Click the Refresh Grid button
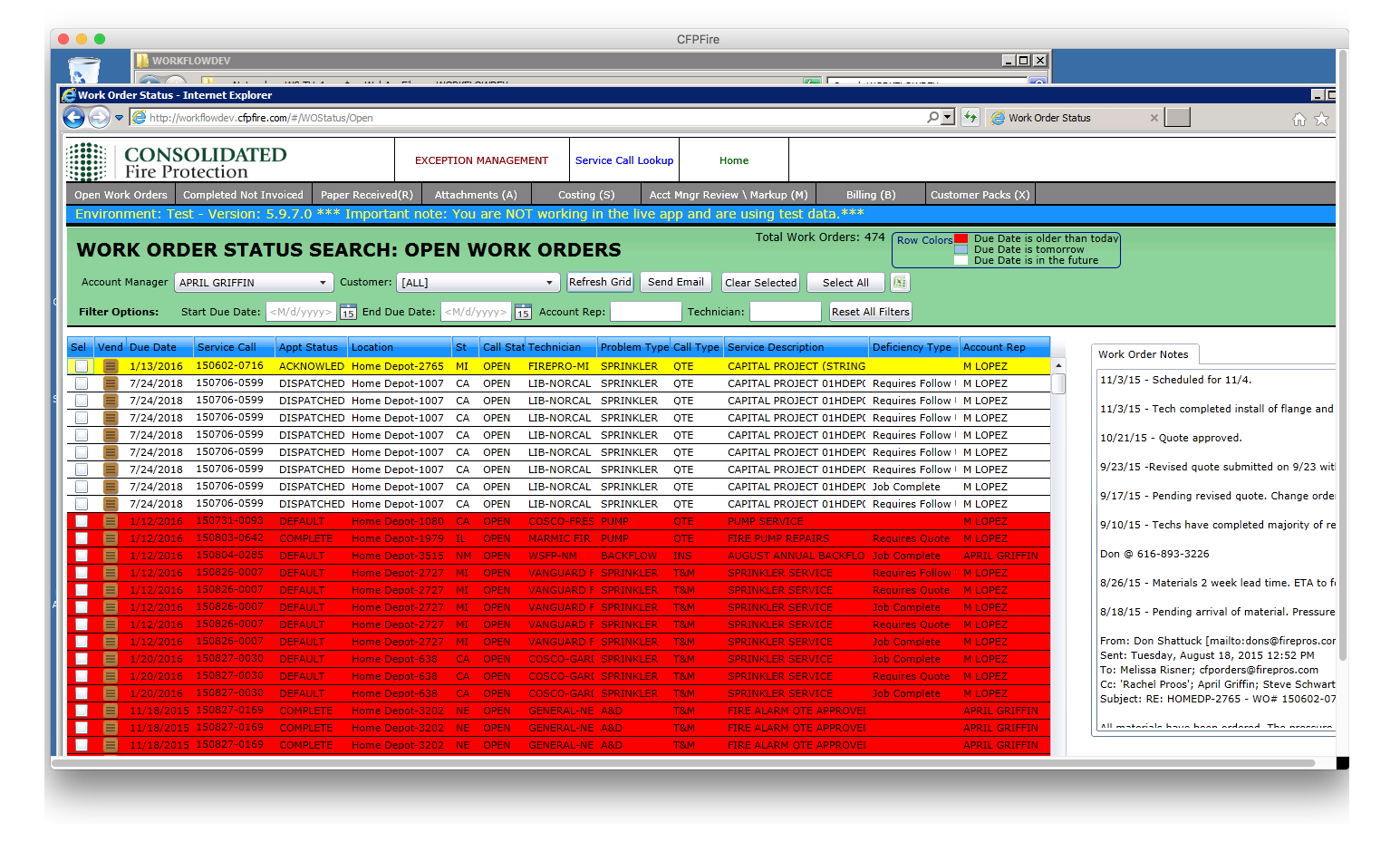 click(x=600, y=282)
